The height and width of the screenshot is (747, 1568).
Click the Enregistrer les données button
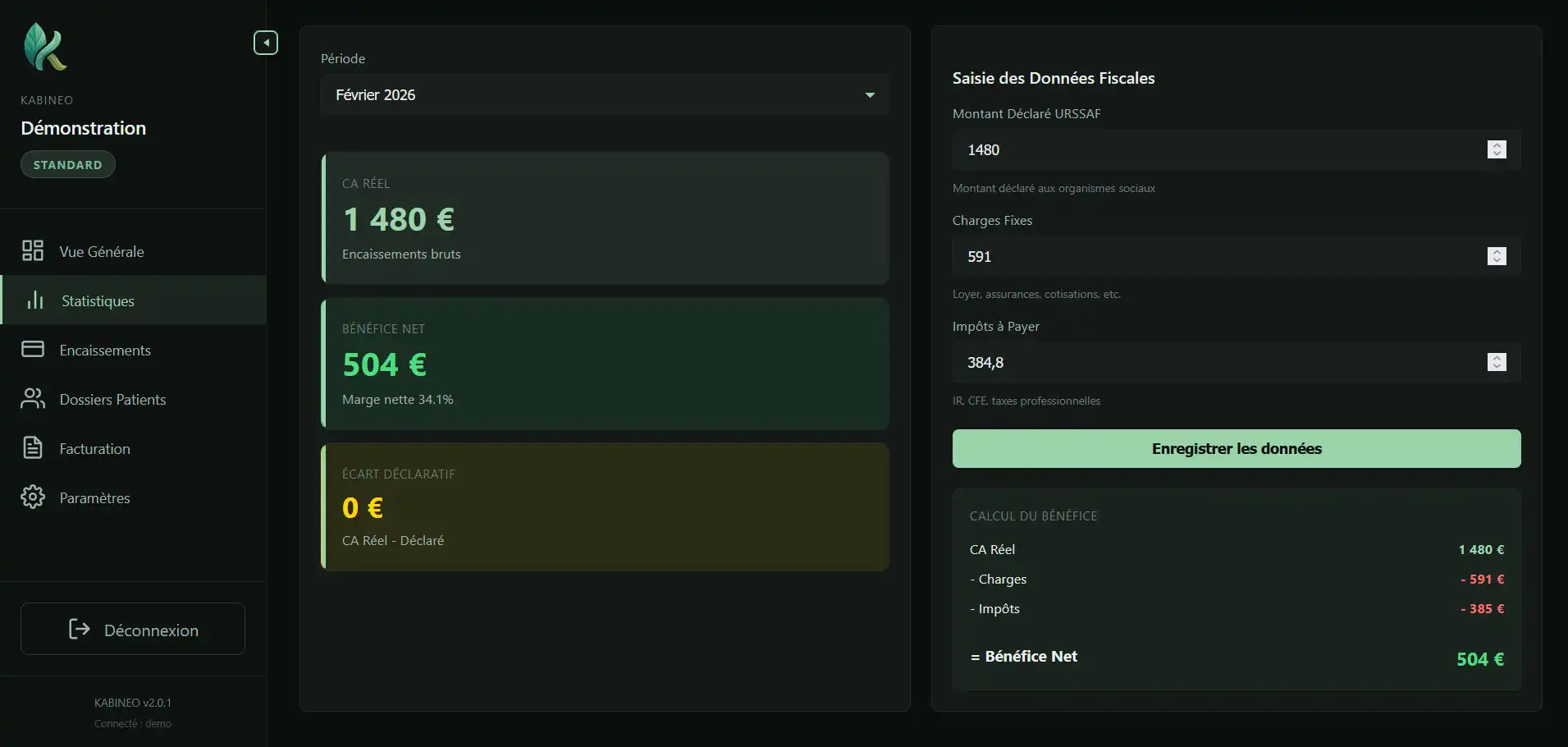[x=1236, y=448]
